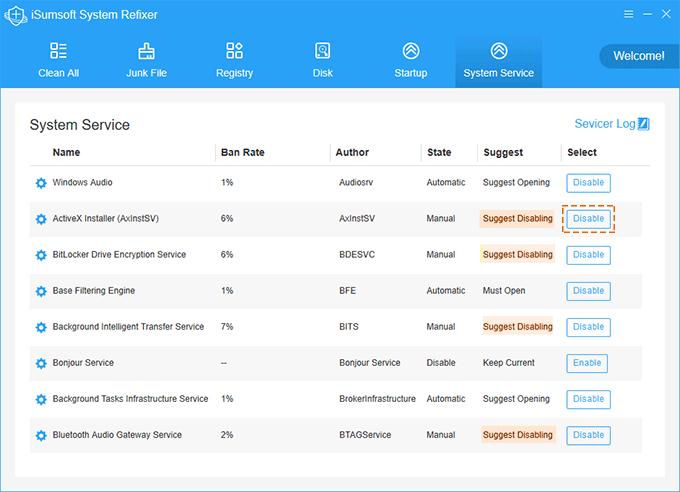Click the Welcome! button

coord(638,56)
